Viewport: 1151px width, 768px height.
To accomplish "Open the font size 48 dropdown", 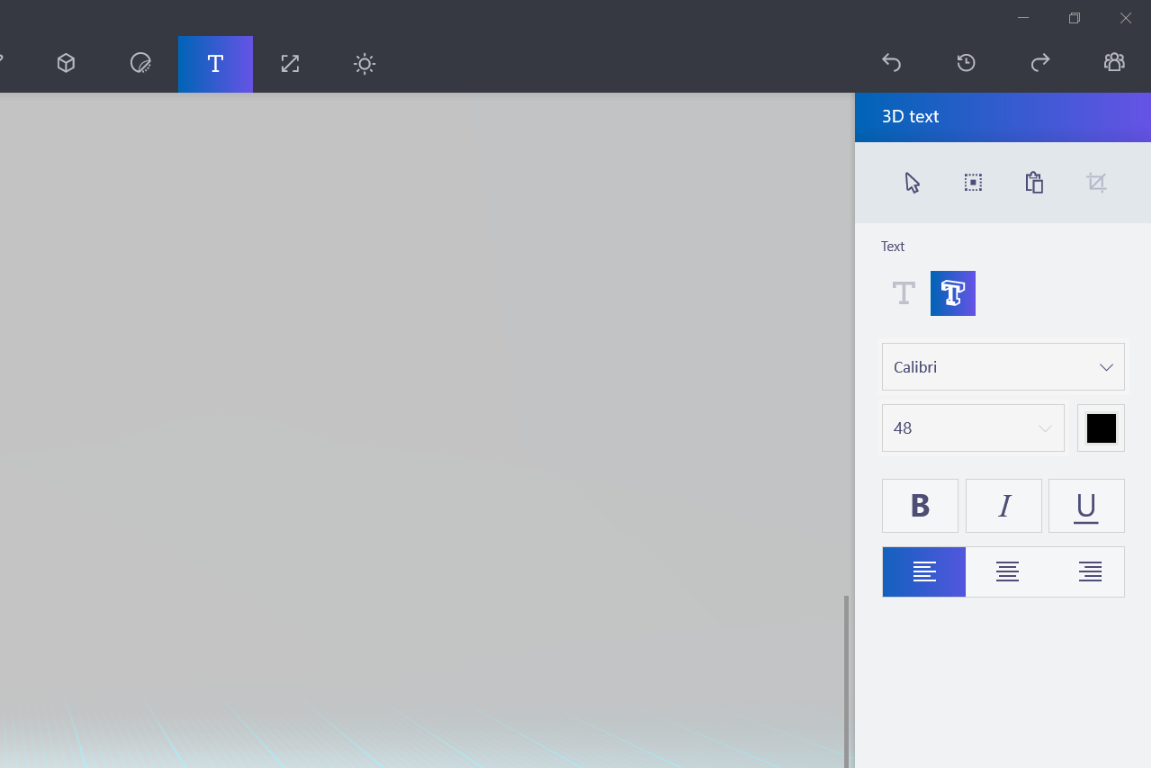I will point(973,428).
